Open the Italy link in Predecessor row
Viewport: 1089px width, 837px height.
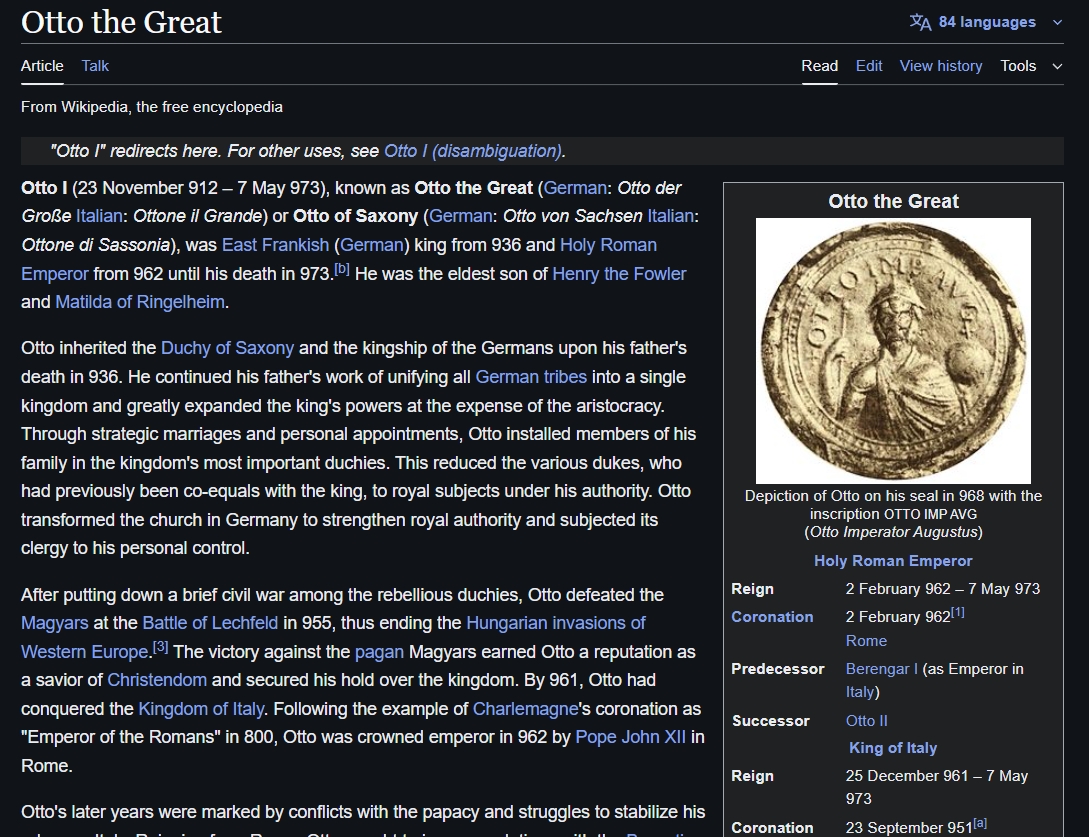tap(860, 693)
